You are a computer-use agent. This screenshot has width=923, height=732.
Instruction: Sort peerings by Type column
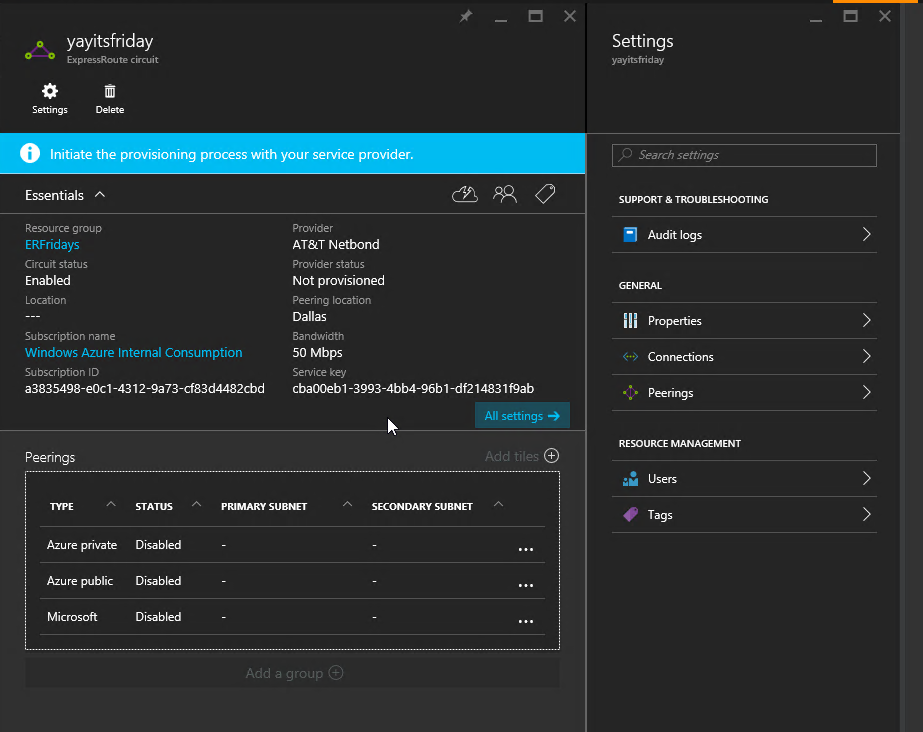62,506
